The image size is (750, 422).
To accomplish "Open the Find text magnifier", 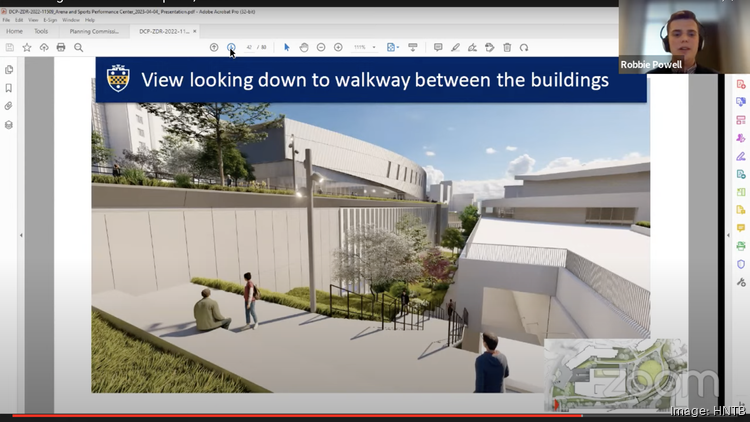I will 78,47.
